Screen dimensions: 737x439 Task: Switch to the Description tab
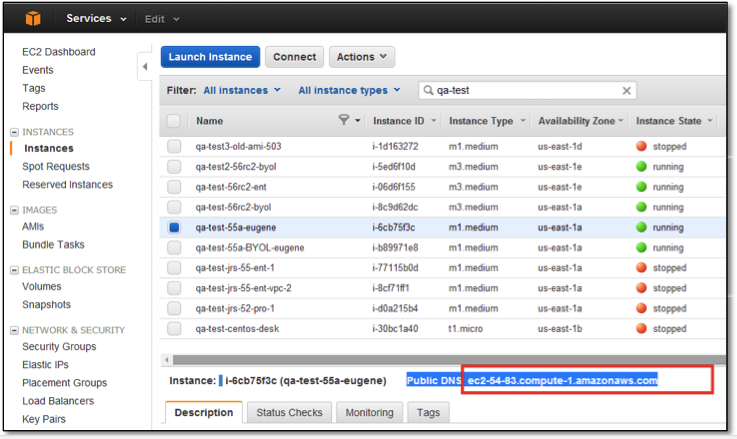204,412
